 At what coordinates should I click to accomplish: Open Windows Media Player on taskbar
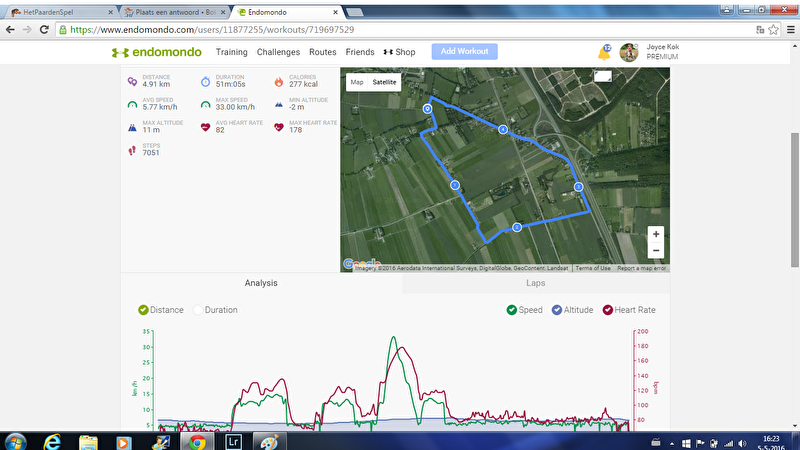[x=123, y=442]
